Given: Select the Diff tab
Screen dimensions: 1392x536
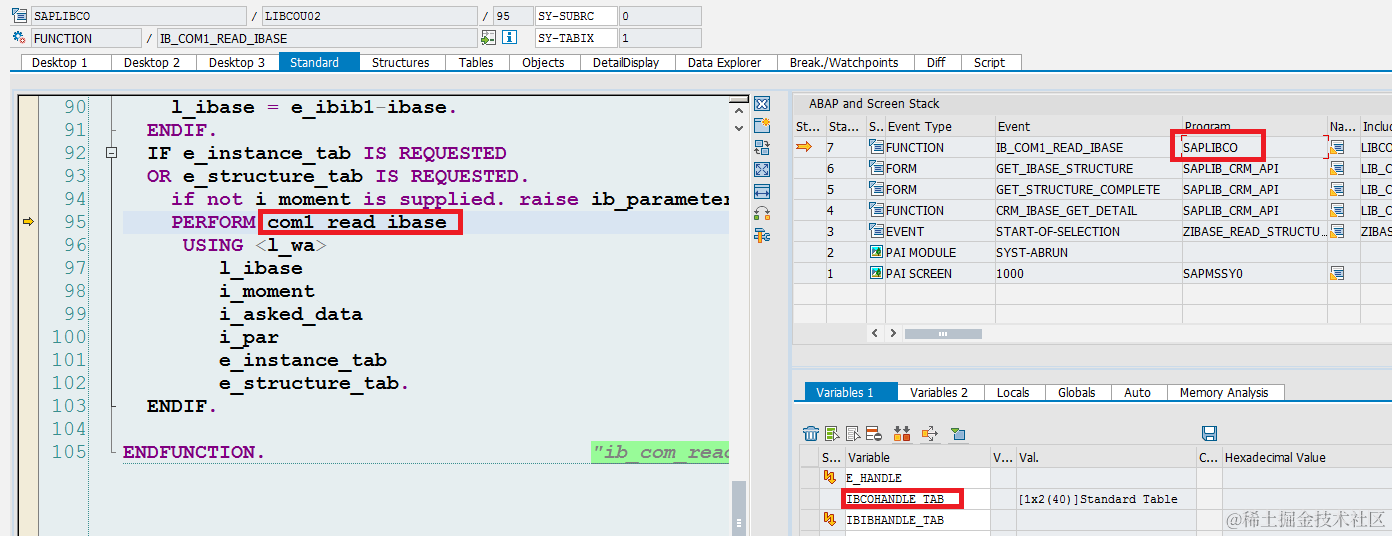Looking at the screenshot, I should point(936,62).
